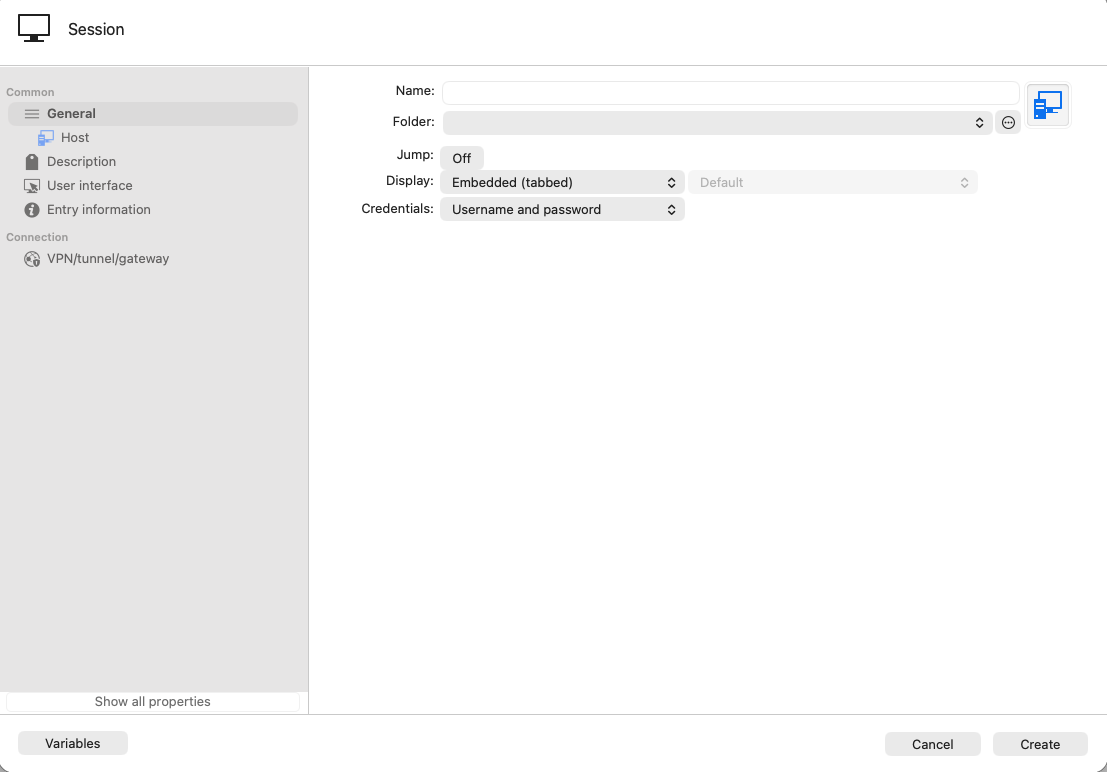Click the Connection section header
This screenshot has height=772, width=1107.
click(37, 237)
